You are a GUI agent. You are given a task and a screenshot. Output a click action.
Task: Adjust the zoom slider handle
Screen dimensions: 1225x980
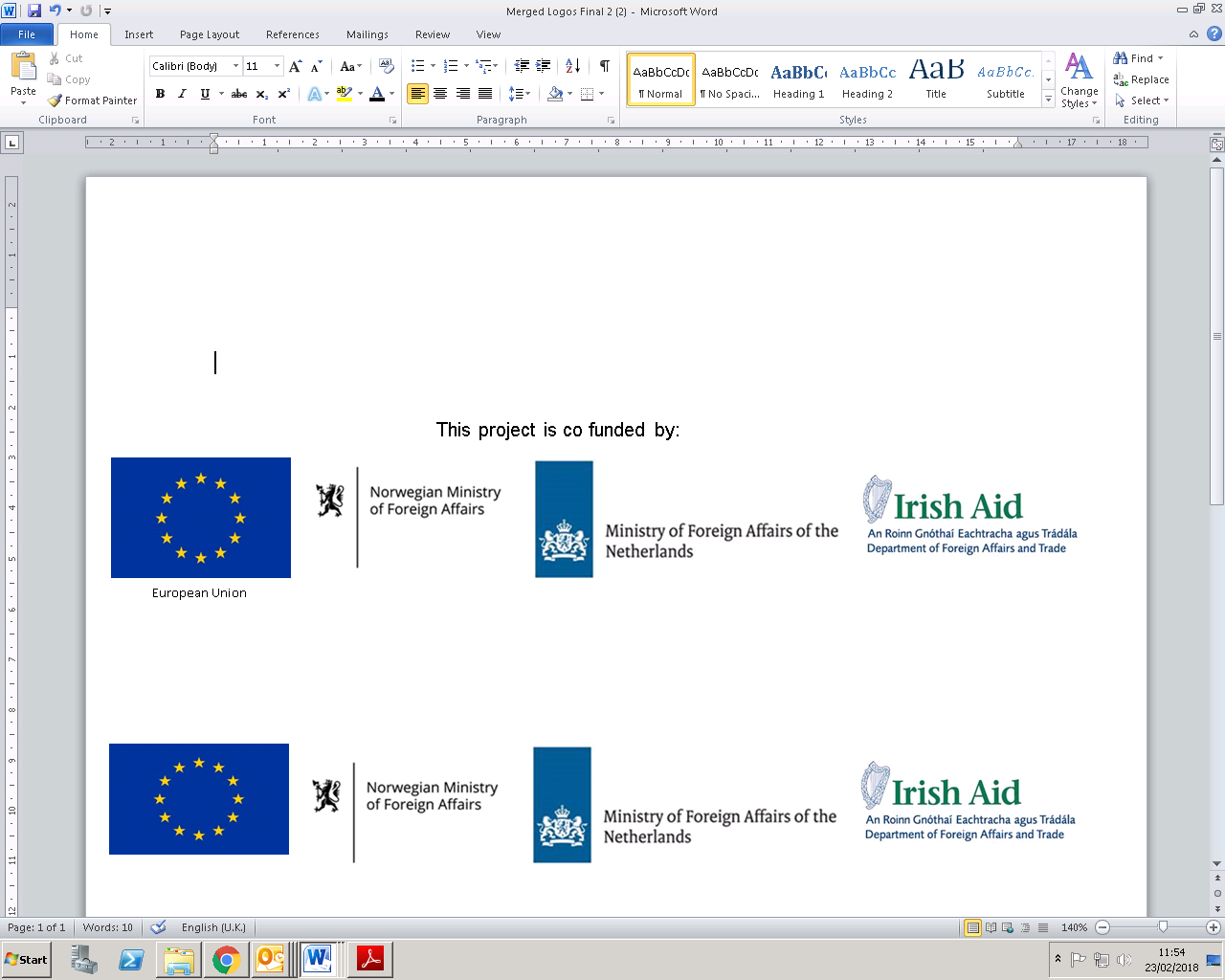point(1163,927)
